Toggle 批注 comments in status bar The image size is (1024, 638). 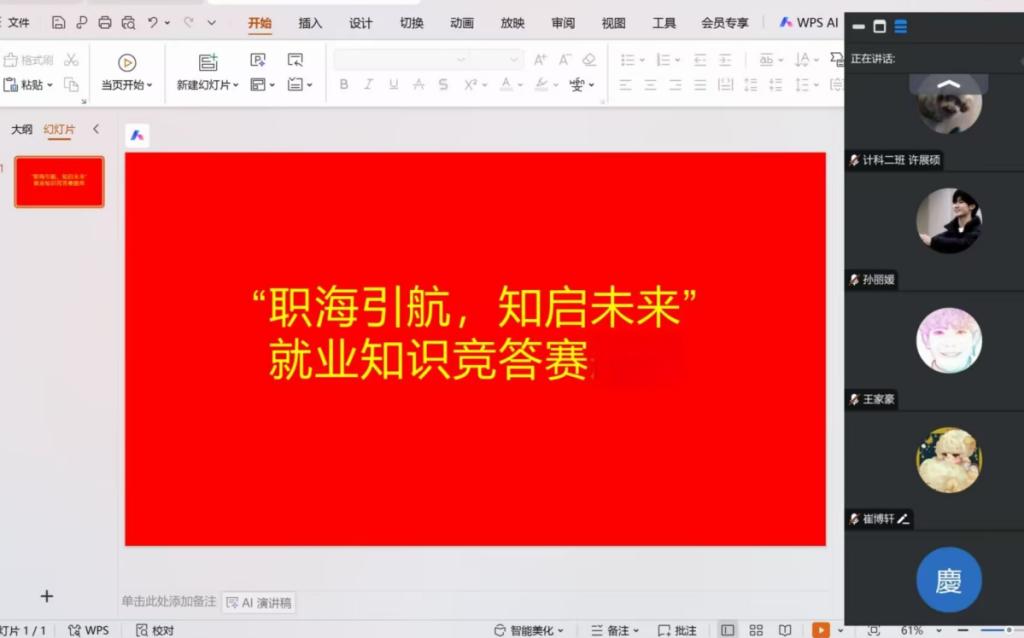[x=675, y=630]
